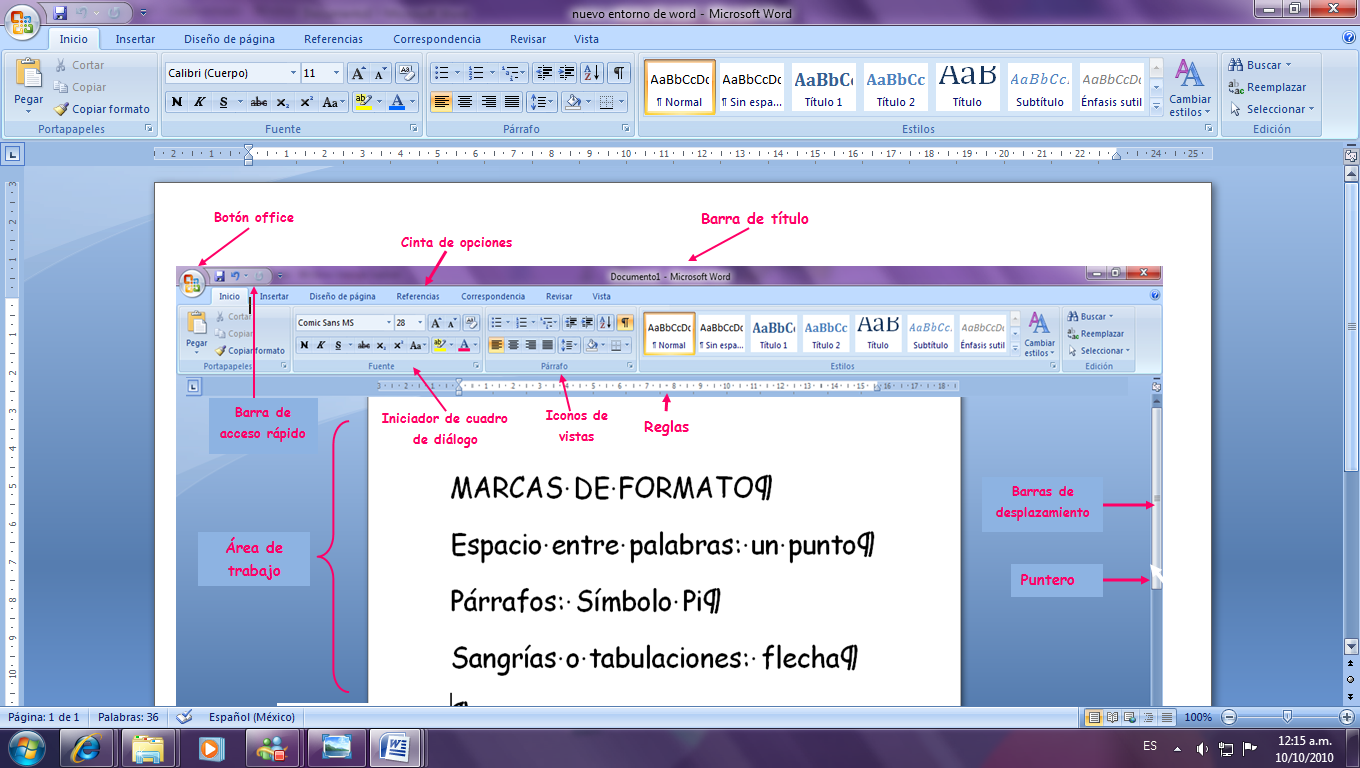
Task: Click the 100% zoom level button
Action: click(x=1198, y=717)
